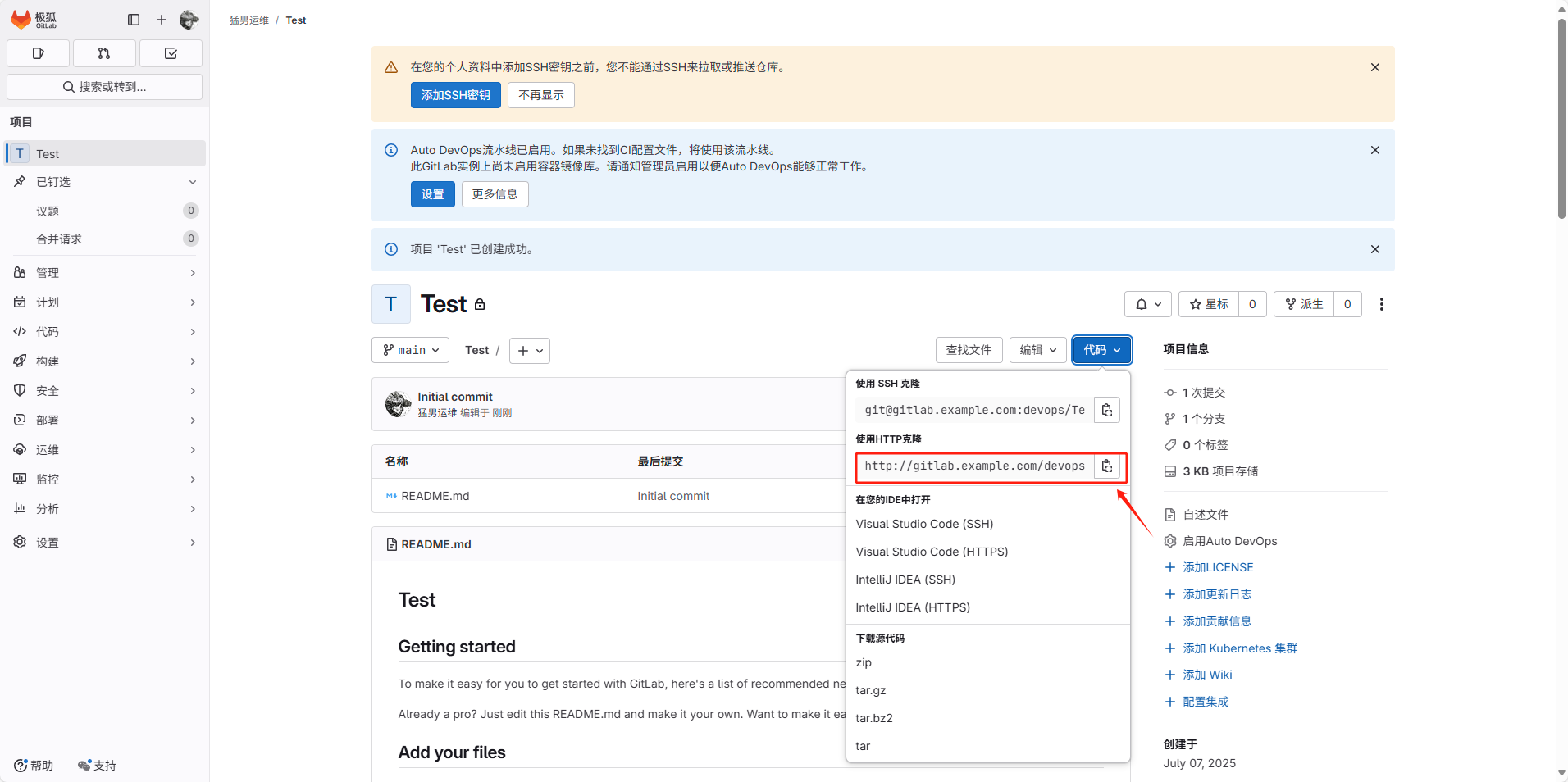Dismiss the project created success message
The image size is (1568, 782).
[x=1374, y=249]
